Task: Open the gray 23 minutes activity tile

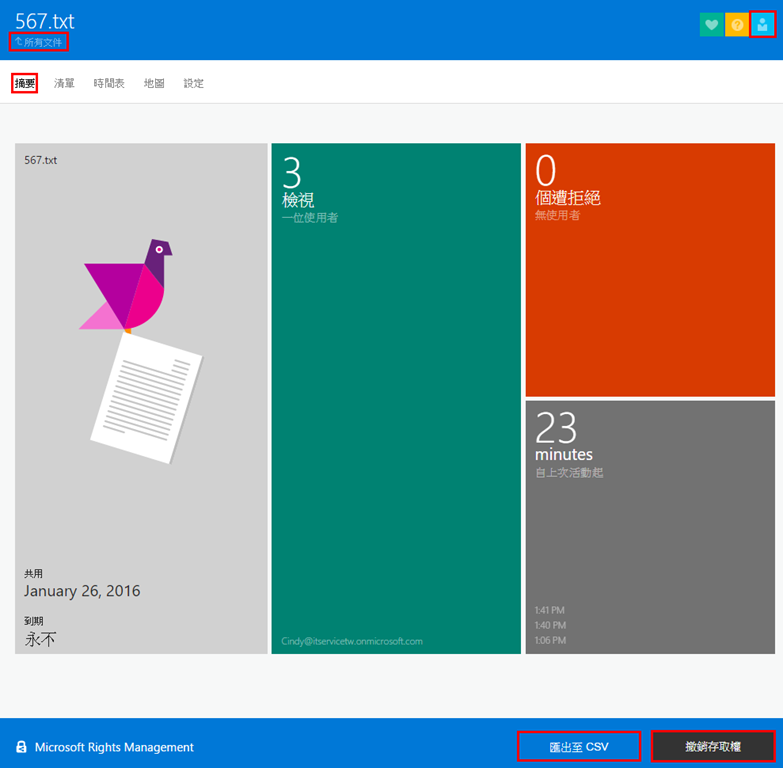Action: pyautogui.click(x=650, y=527)
